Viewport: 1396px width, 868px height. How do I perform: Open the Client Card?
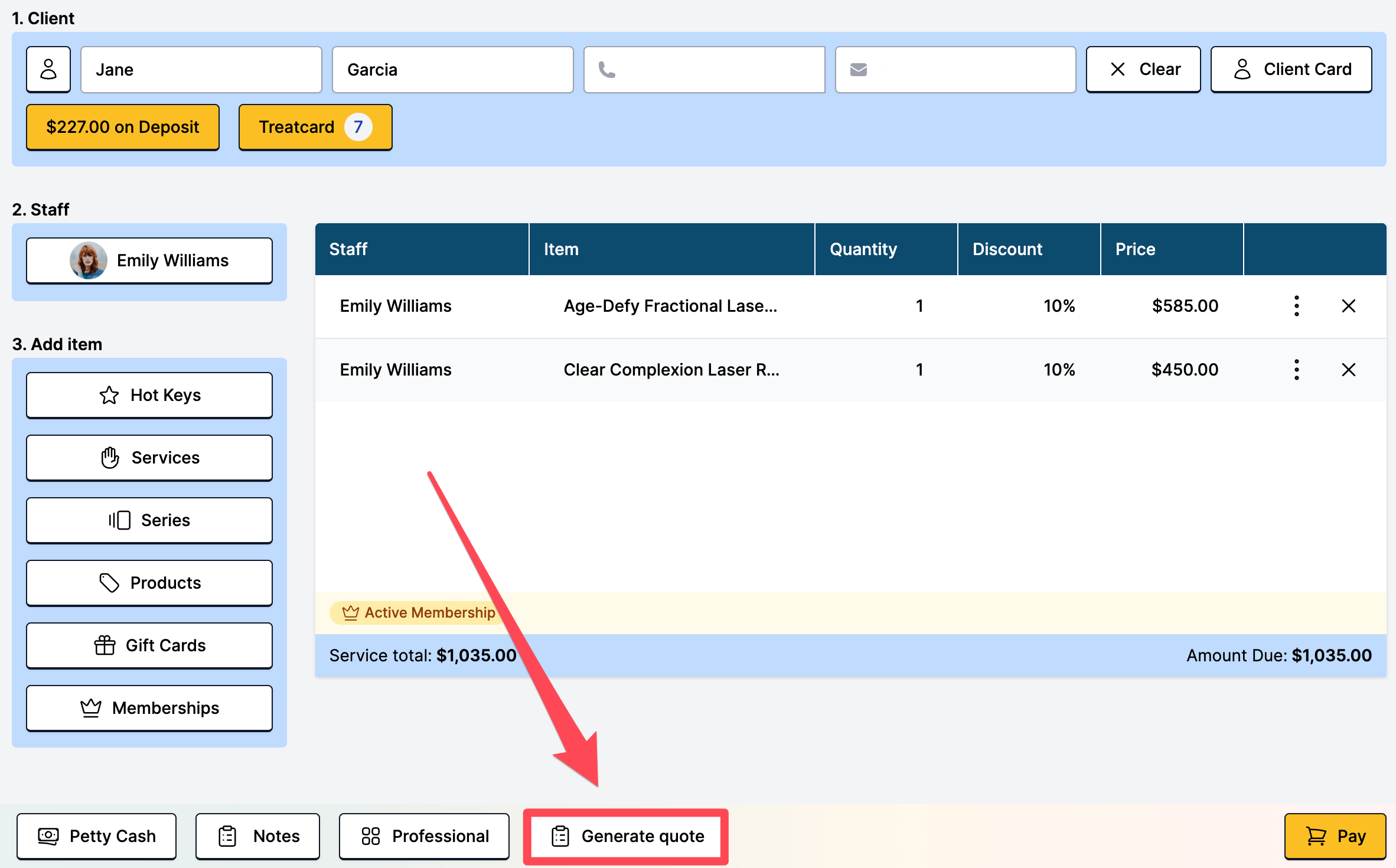(1291, 69)
